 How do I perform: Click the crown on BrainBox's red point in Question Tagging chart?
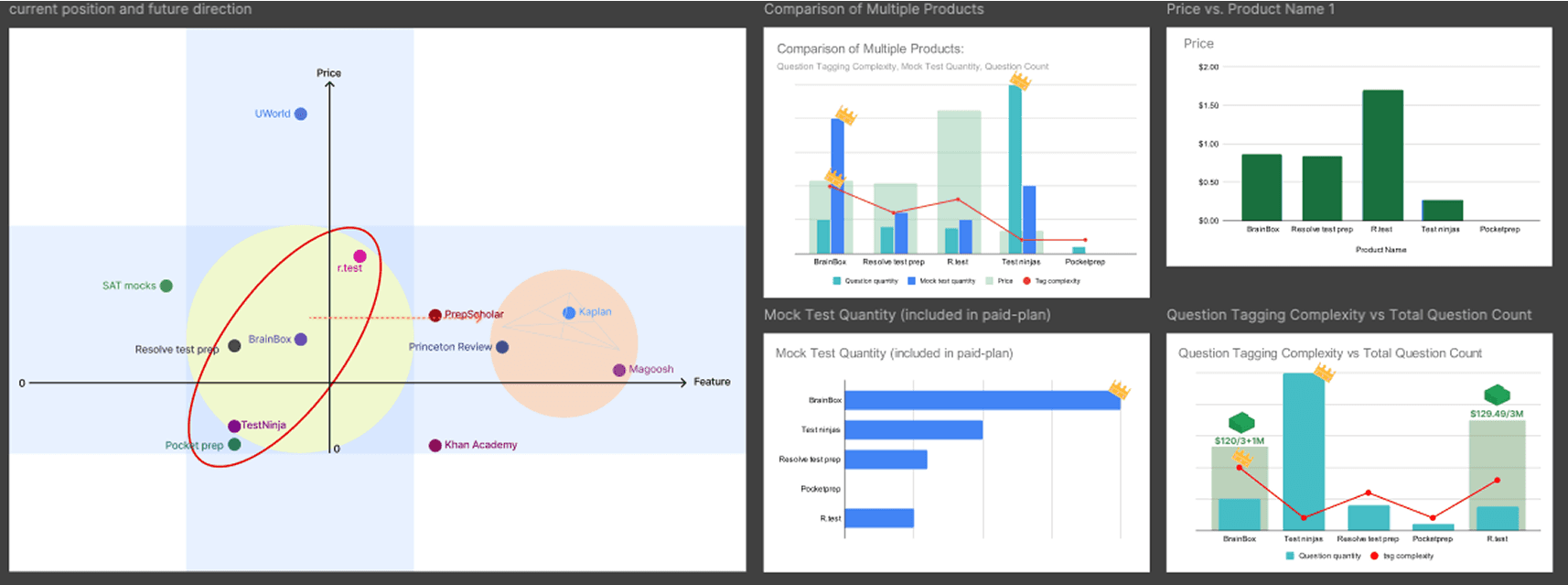pyautogui.click(x=1242, y=457)
